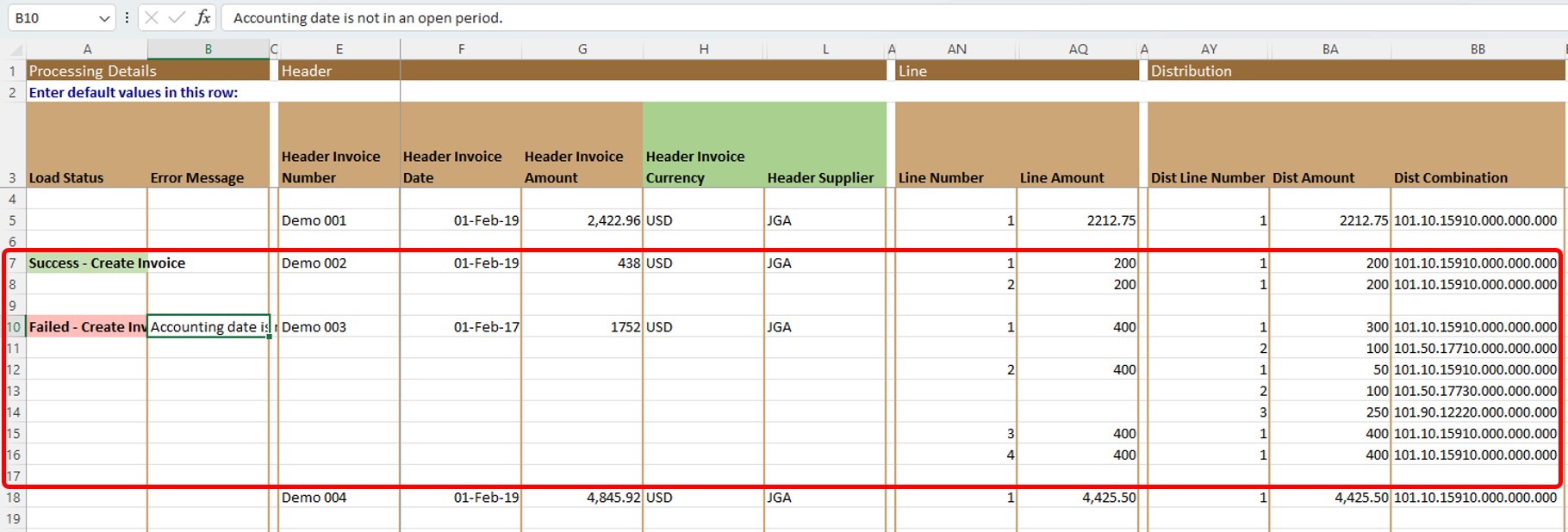
Task: Click the Distribution section title cell
Action: [1356, 71]
